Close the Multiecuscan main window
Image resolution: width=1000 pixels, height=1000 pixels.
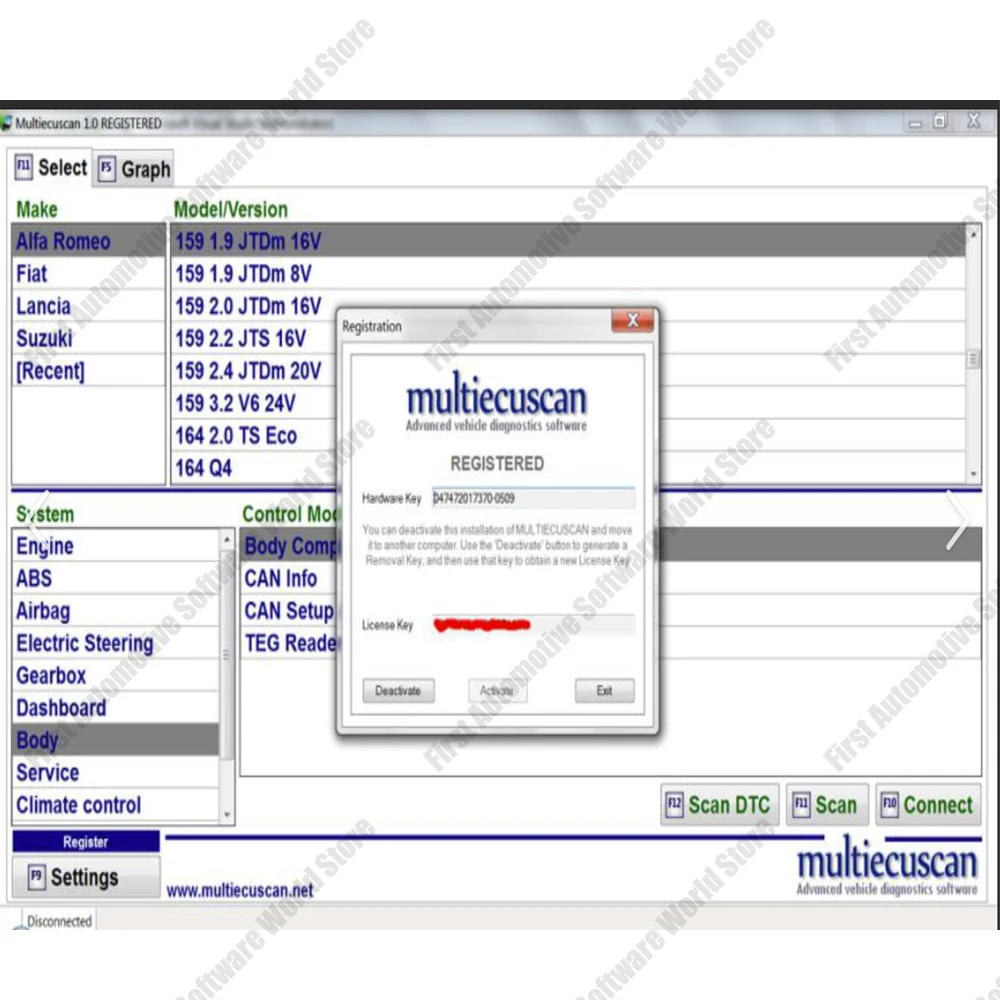974,120
